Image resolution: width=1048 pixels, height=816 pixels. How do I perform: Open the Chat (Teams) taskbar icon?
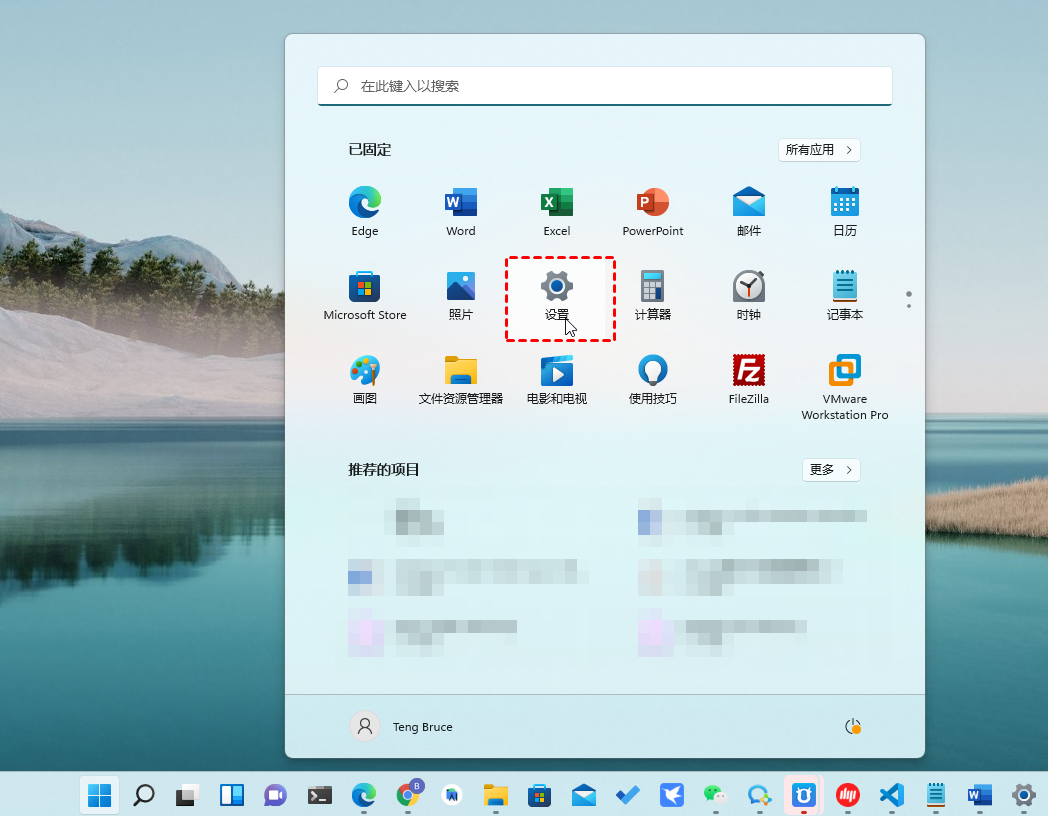[x=275, y=795]
